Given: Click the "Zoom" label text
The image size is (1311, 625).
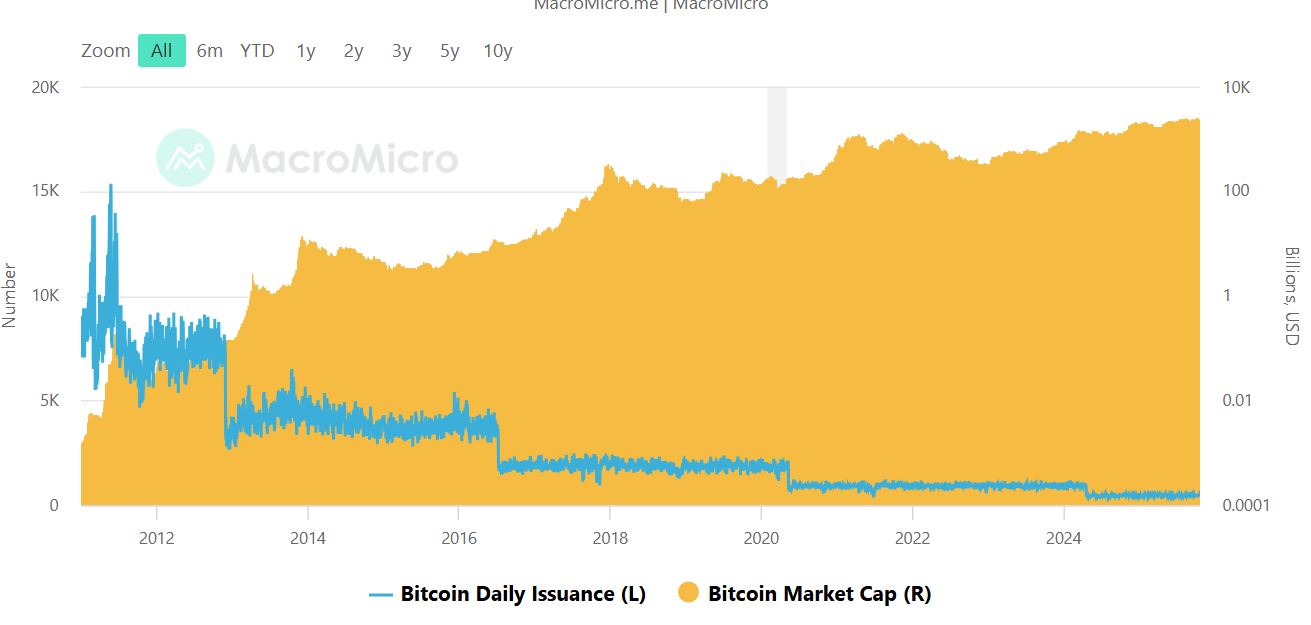Looking at the screenshot, I should point(106,50).
